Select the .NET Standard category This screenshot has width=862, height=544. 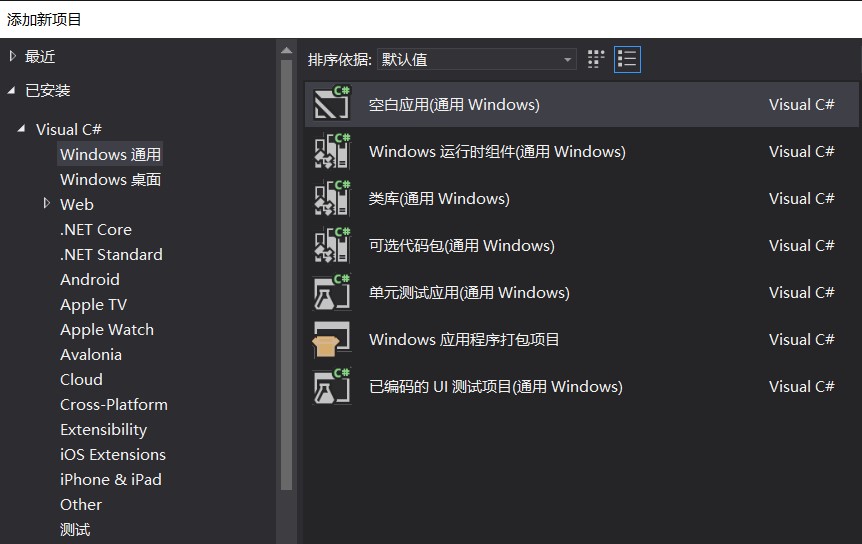coord(111,254)
